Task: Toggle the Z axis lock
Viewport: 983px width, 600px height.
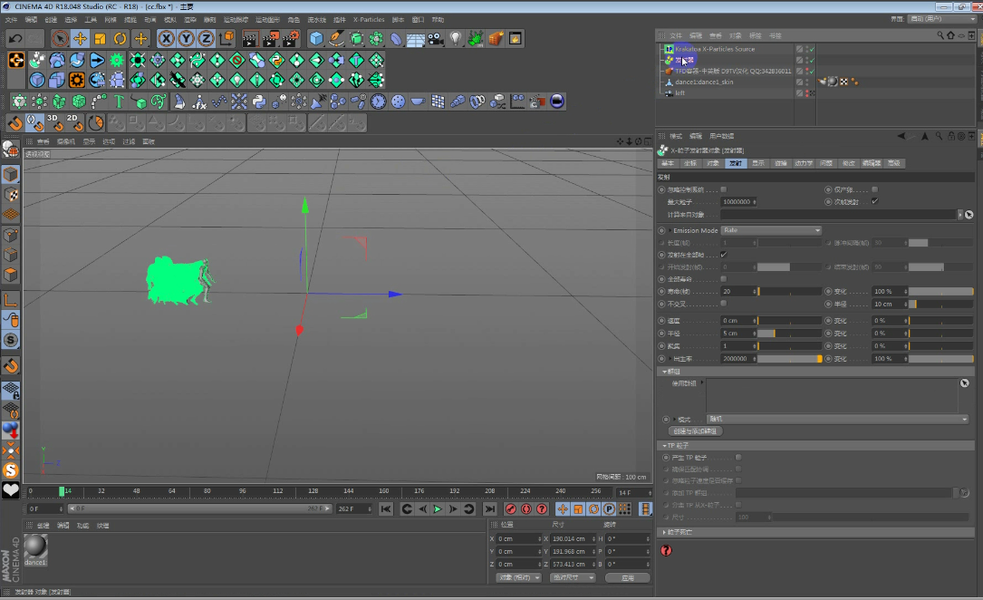Action: click(206, 39)
